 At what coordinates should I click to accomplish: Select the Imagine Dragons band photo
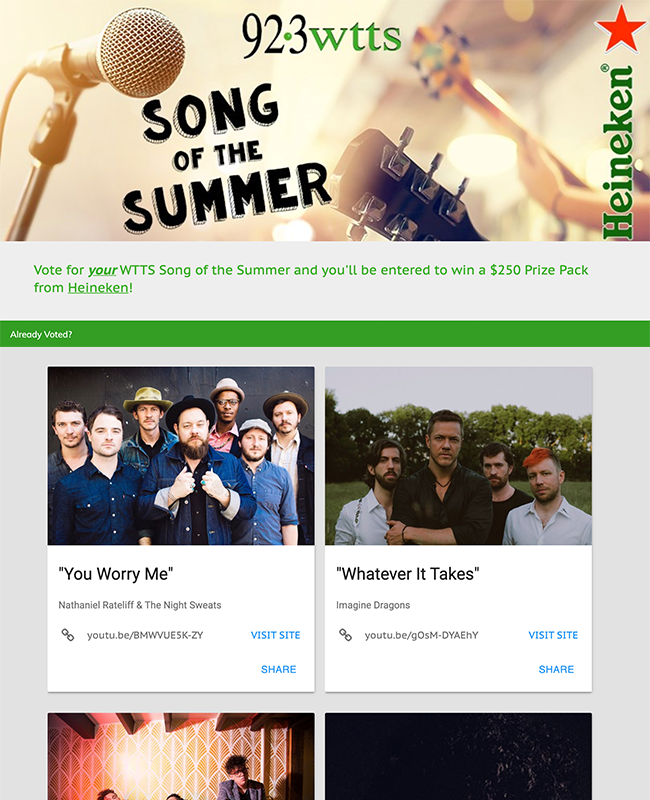459,456
